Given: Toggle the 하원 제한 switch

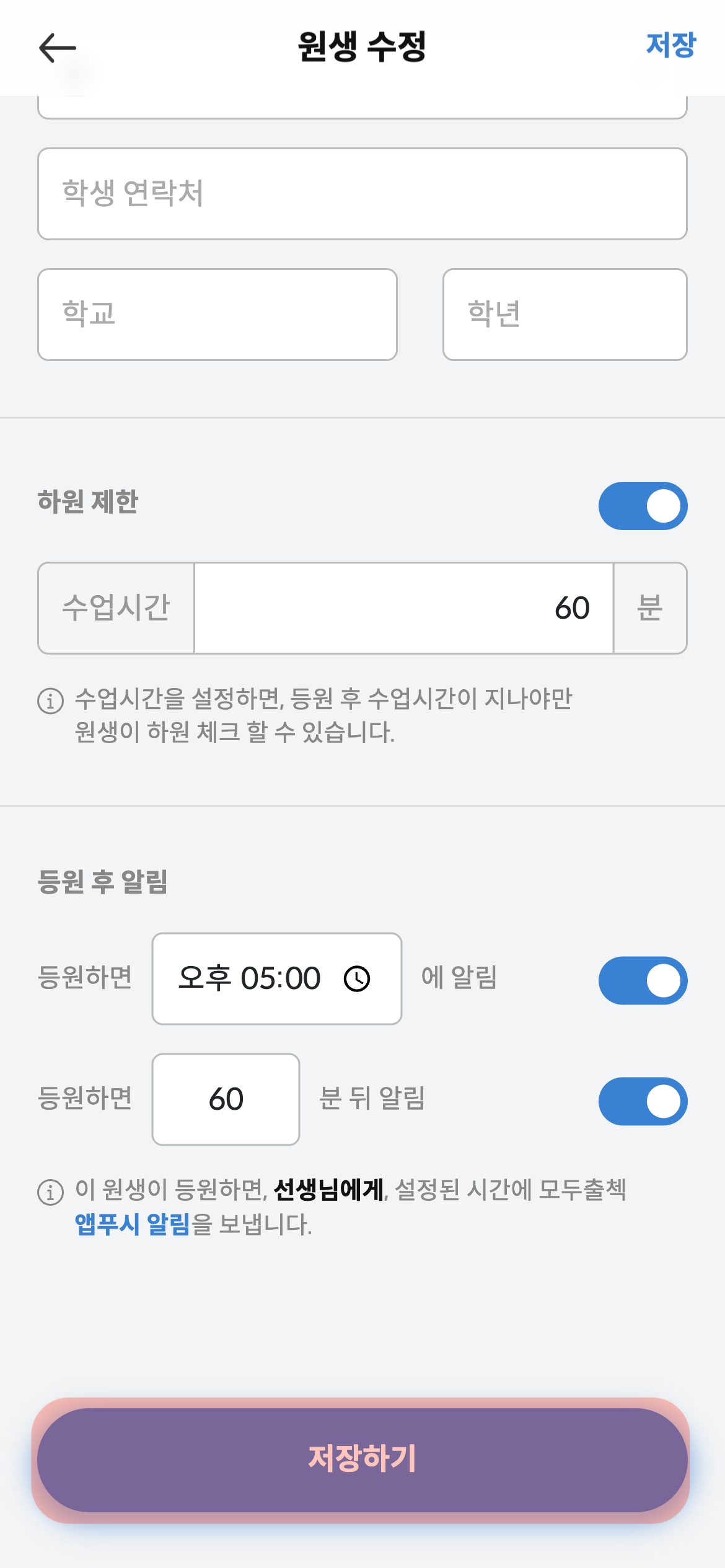Looking at the screenshot, I should [643, 506].
